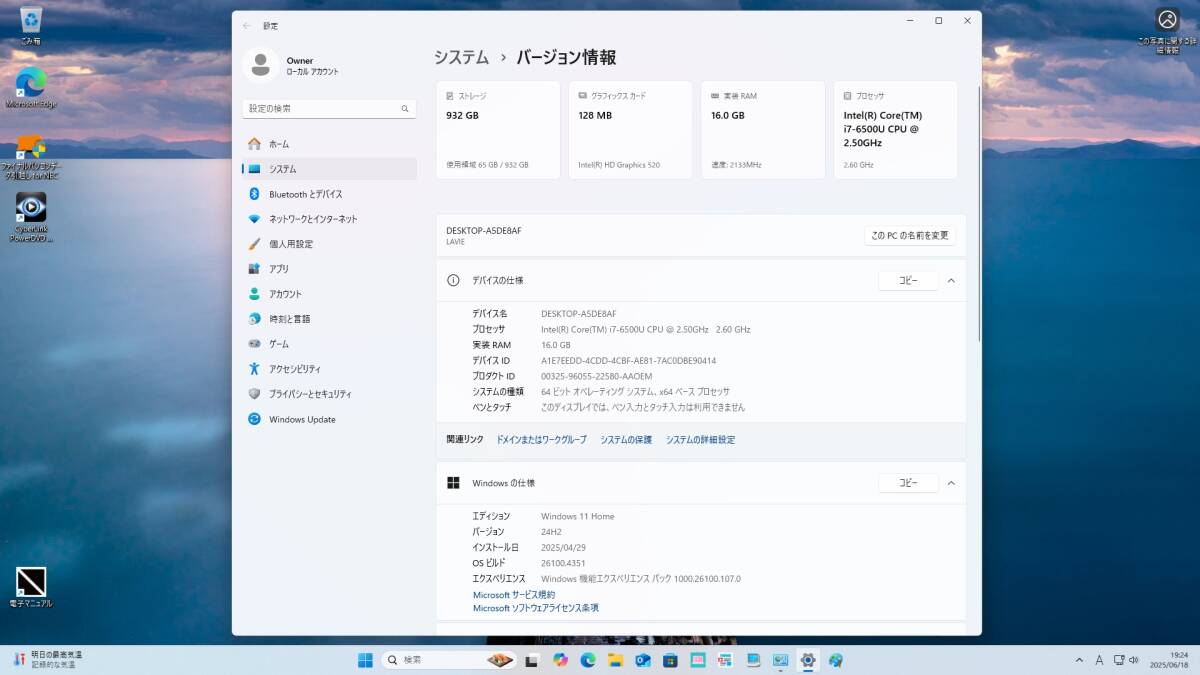This screenshot has width=1200, height=675.
Task: Click the Windows Update icon in sidebar
Action: pos(254,419)
